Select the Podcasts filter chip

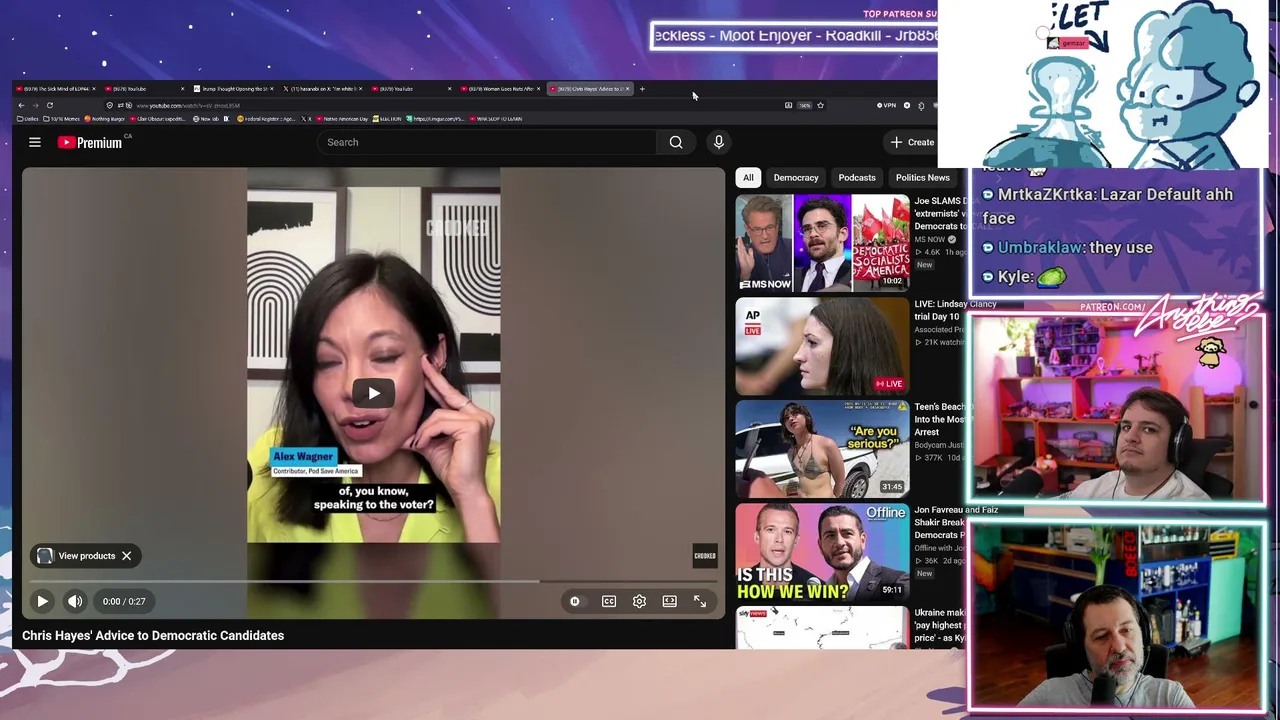click(x=857, y=178)
